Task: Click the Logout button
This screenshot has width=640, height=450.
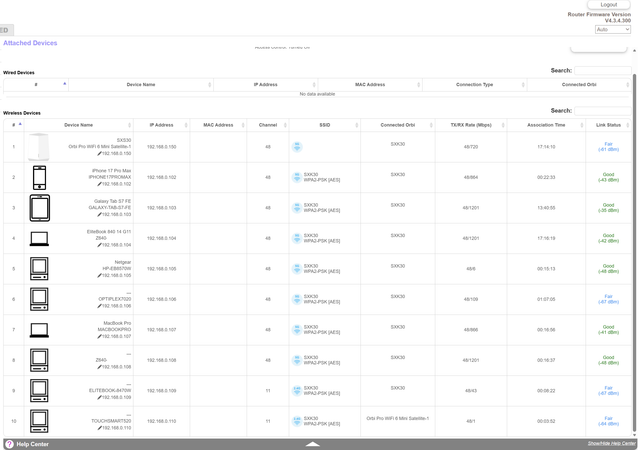Action: point(609,4)
